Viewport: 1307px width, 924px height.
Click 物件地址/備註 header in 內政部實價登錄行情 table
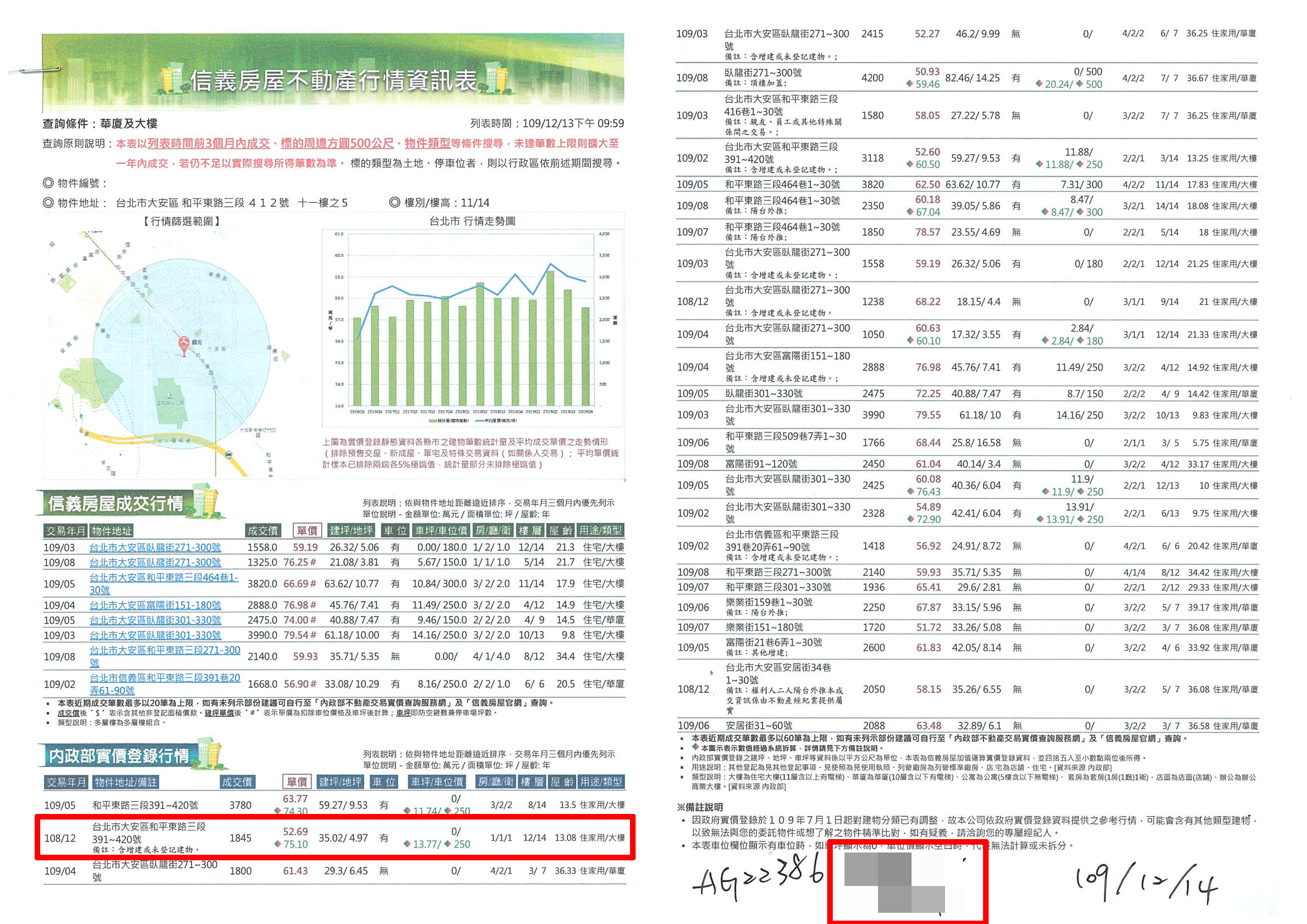125,782
